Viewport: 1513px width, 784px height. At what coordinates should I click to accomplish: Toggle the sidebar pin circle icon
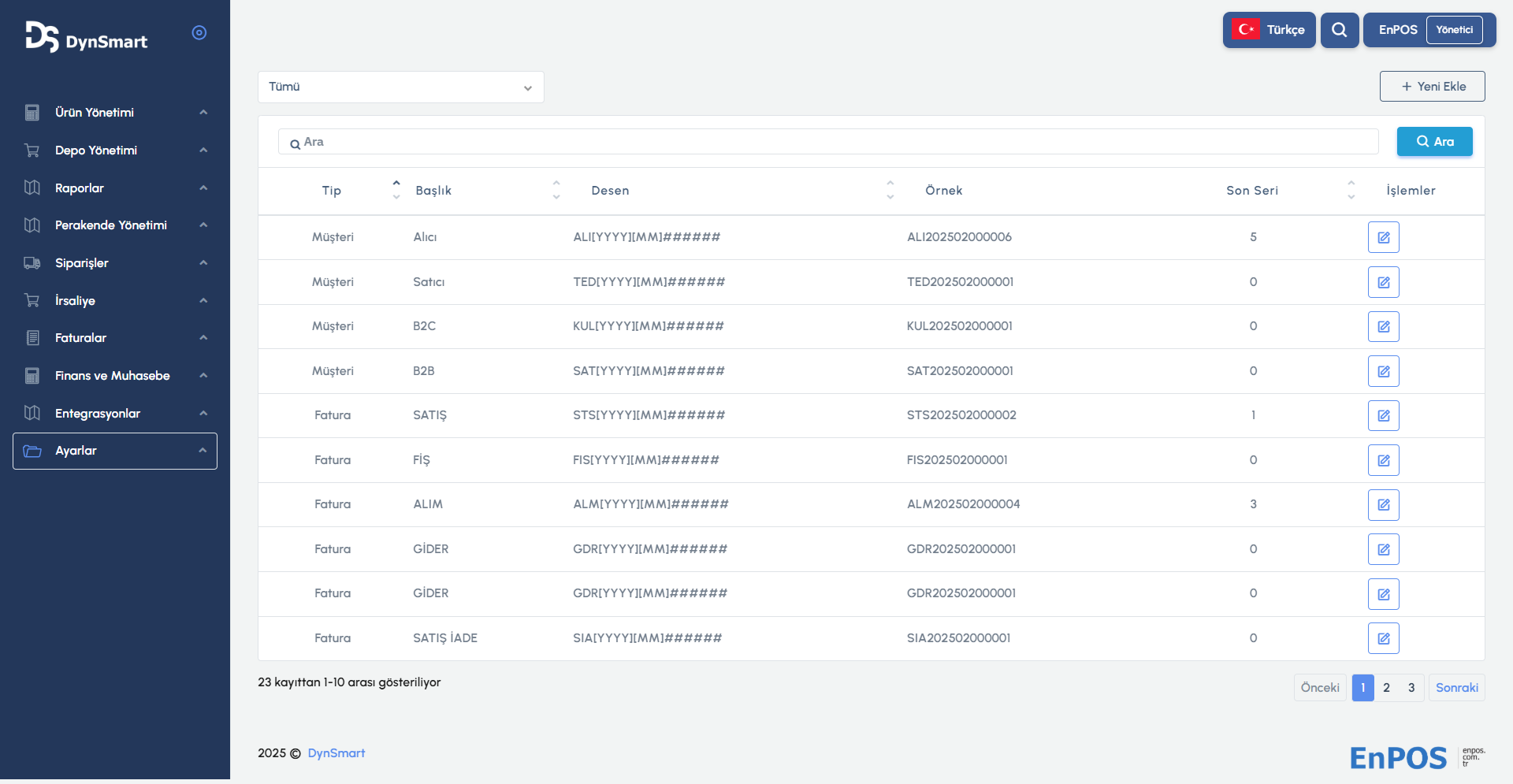click(199, 32)
